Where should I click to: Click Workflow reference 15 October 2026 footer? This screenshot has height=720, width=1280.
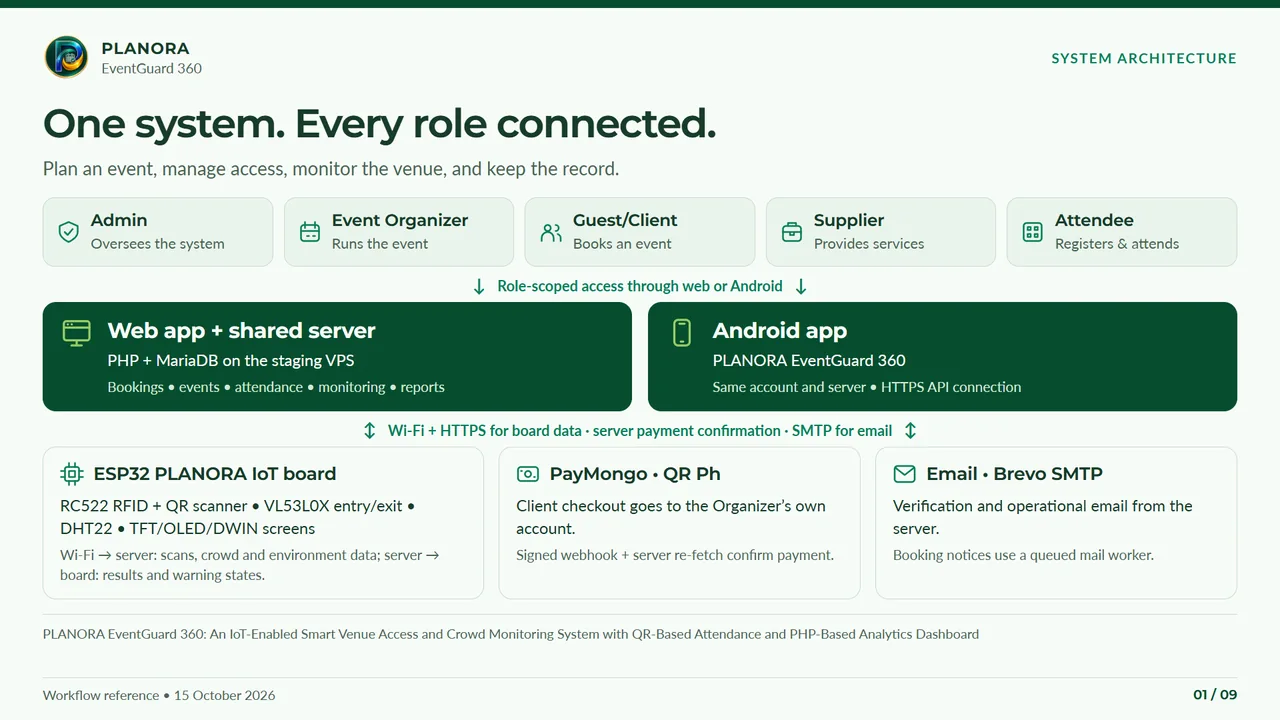[159, 695]
